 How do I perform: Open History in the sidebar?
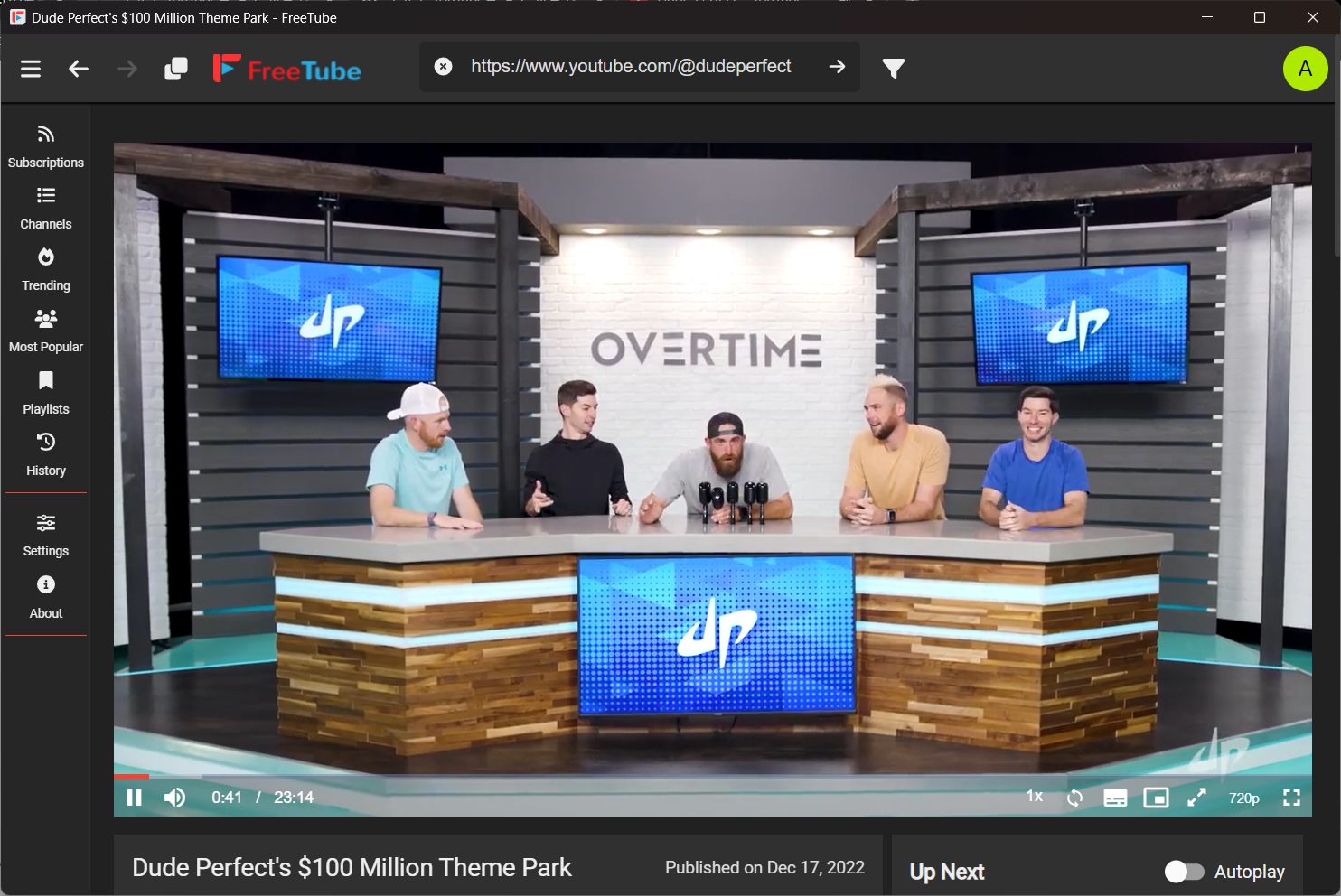point(46,455)
